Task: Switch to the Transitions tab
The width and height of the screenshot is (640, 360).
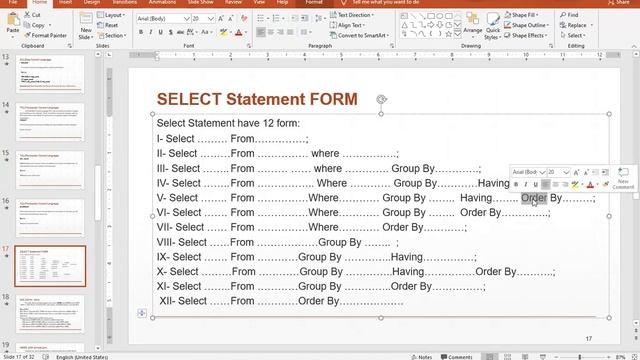Action: tap(124, 2)
